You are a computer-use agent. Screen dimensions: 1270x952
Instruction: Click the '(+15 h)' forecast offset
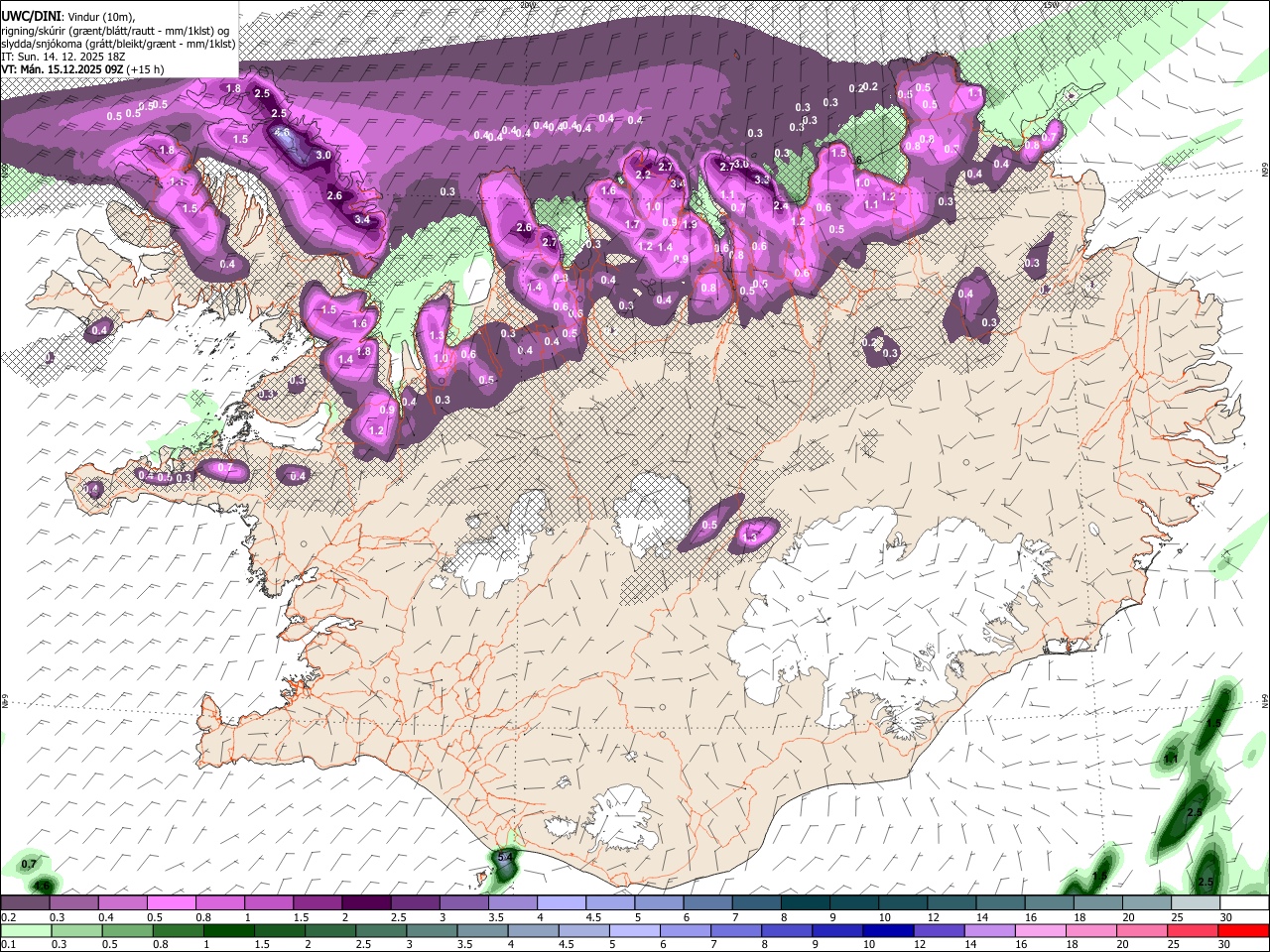click(145, 69)
